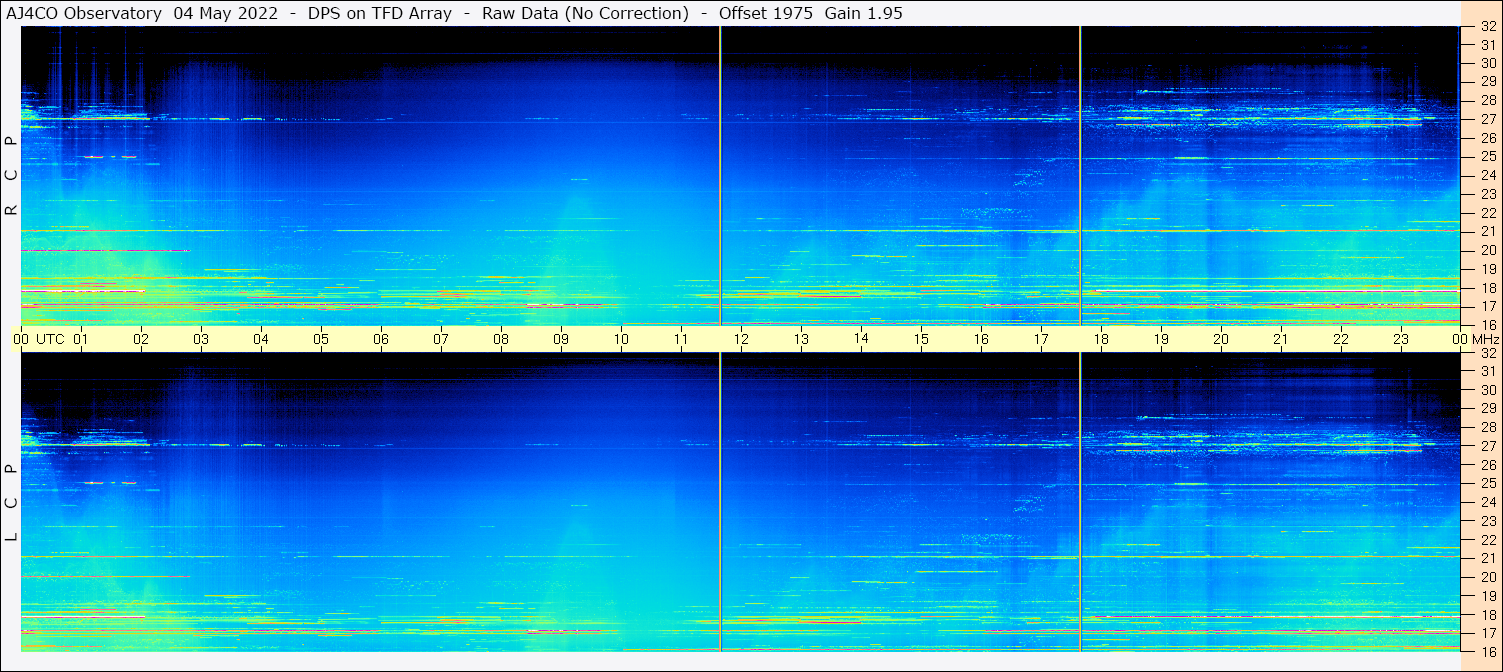Click 32 MHz on the LCP frequency scale
1503x672 pixels.
[1487, 353]
